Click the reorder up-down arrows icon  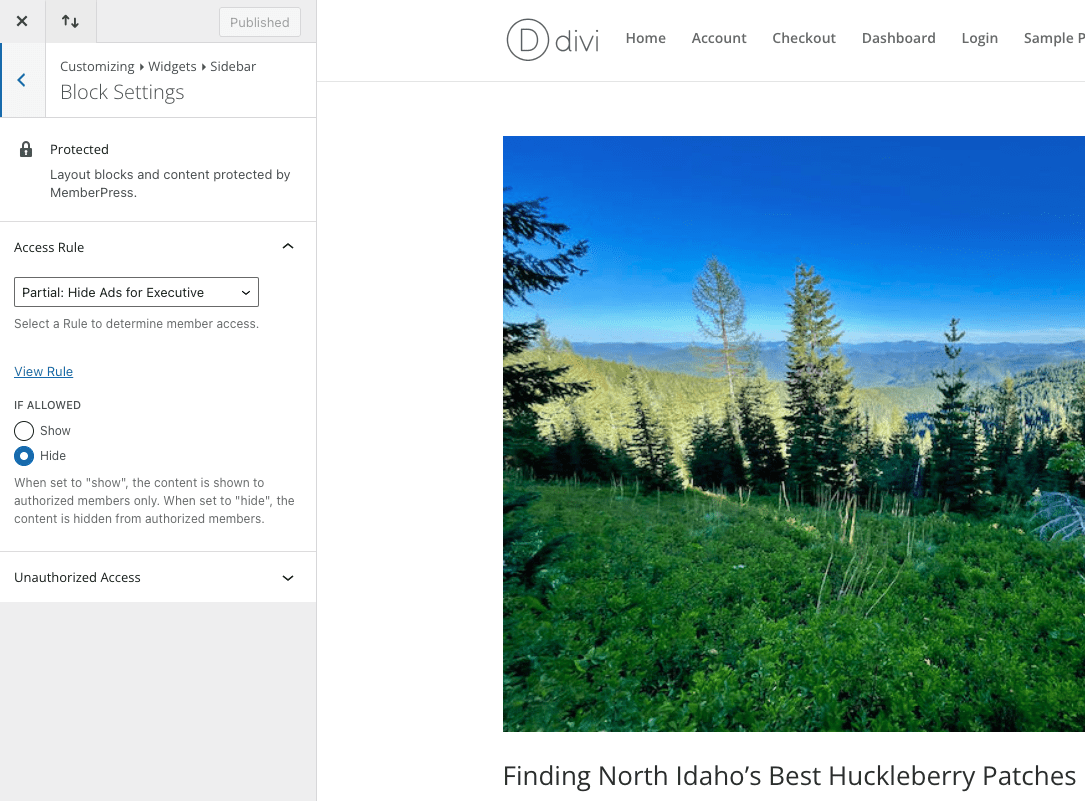tap(70, 21)
